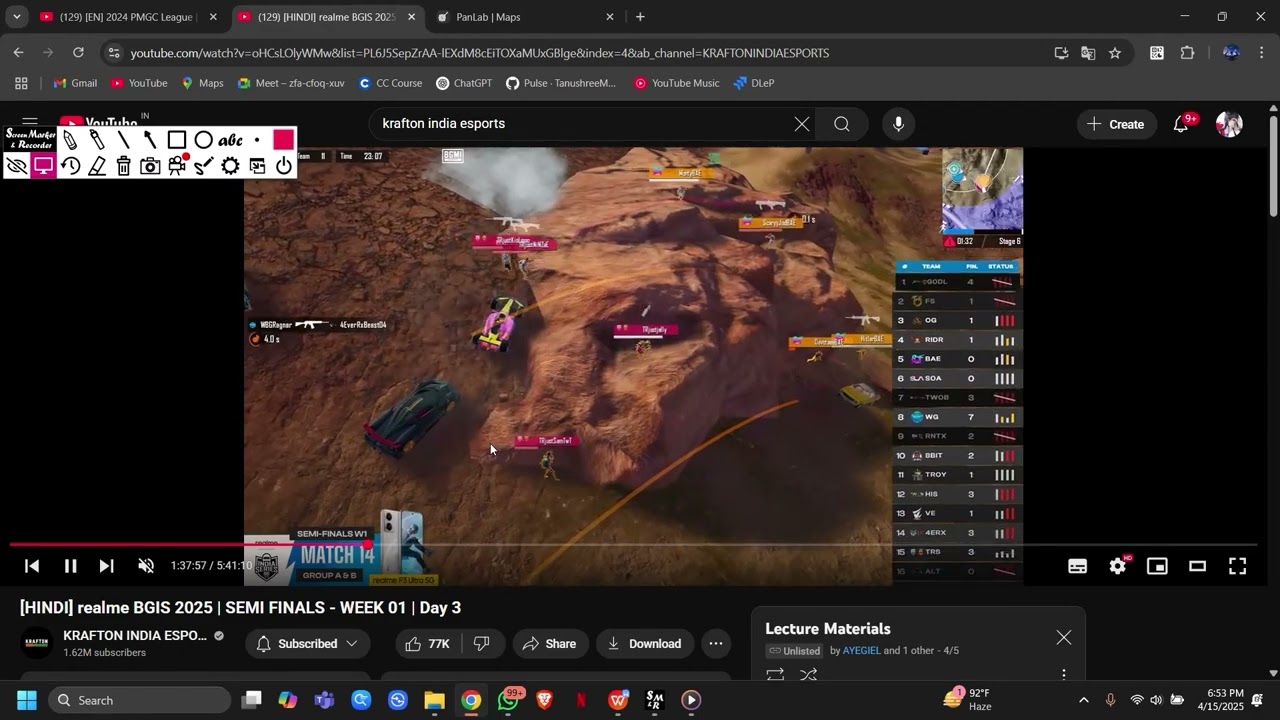The image size is (1280, 720).
Task: Open Chrome extensions puzzle icon
Action: tap(1188, 53)
